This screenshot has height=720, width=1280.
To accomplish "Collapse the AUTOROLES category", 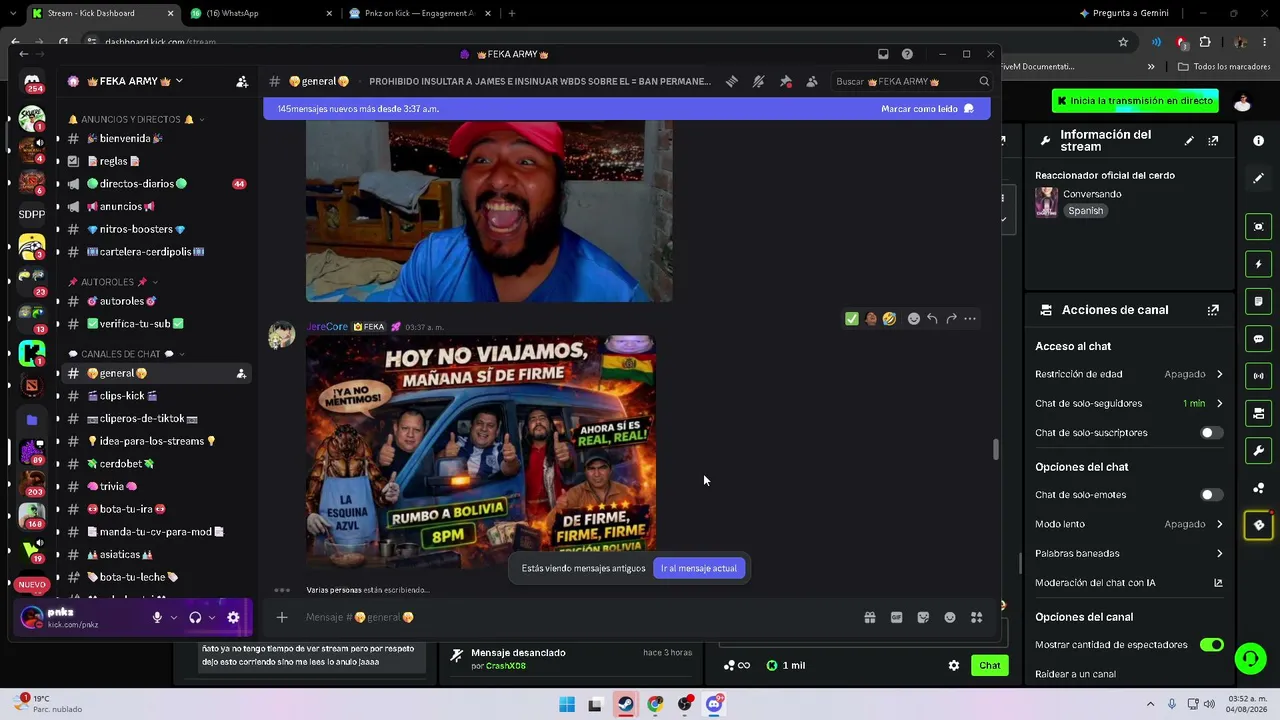I will tap(113, 282).
